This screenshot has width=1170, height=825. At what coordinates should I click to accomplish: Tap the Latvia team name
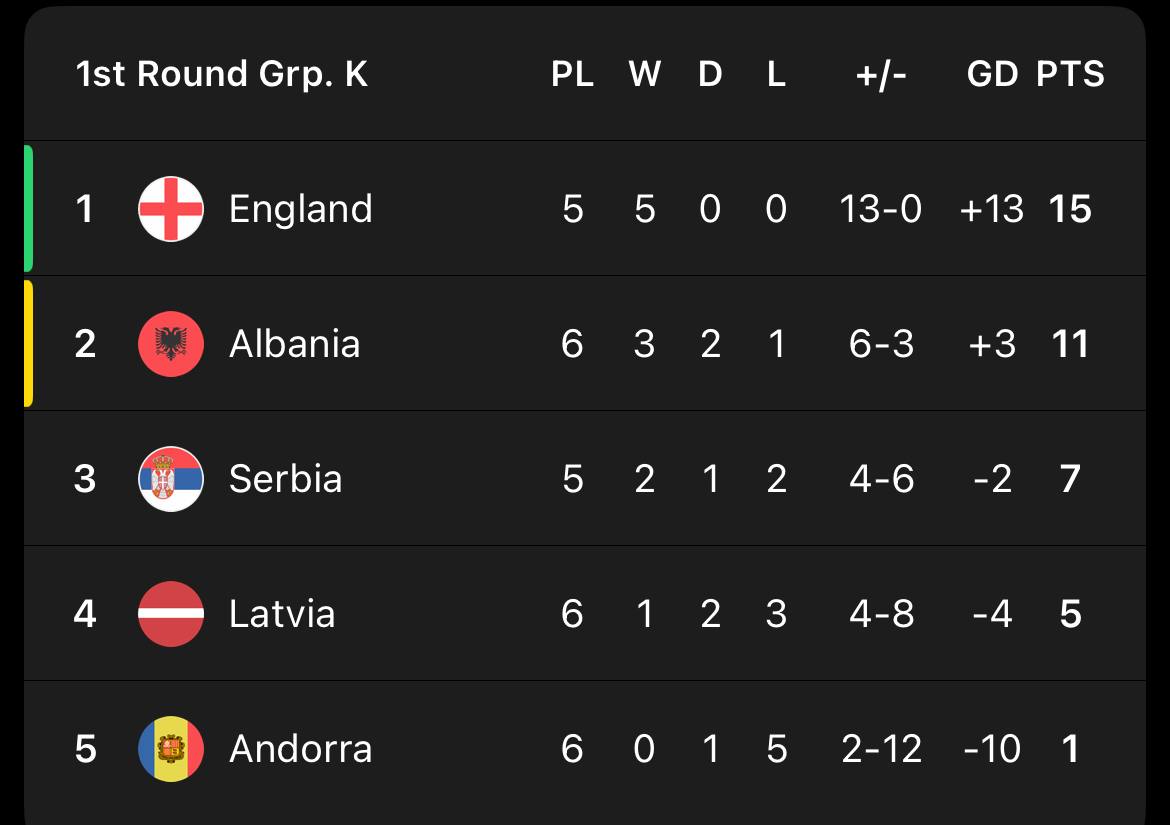[x=281, y=614]
